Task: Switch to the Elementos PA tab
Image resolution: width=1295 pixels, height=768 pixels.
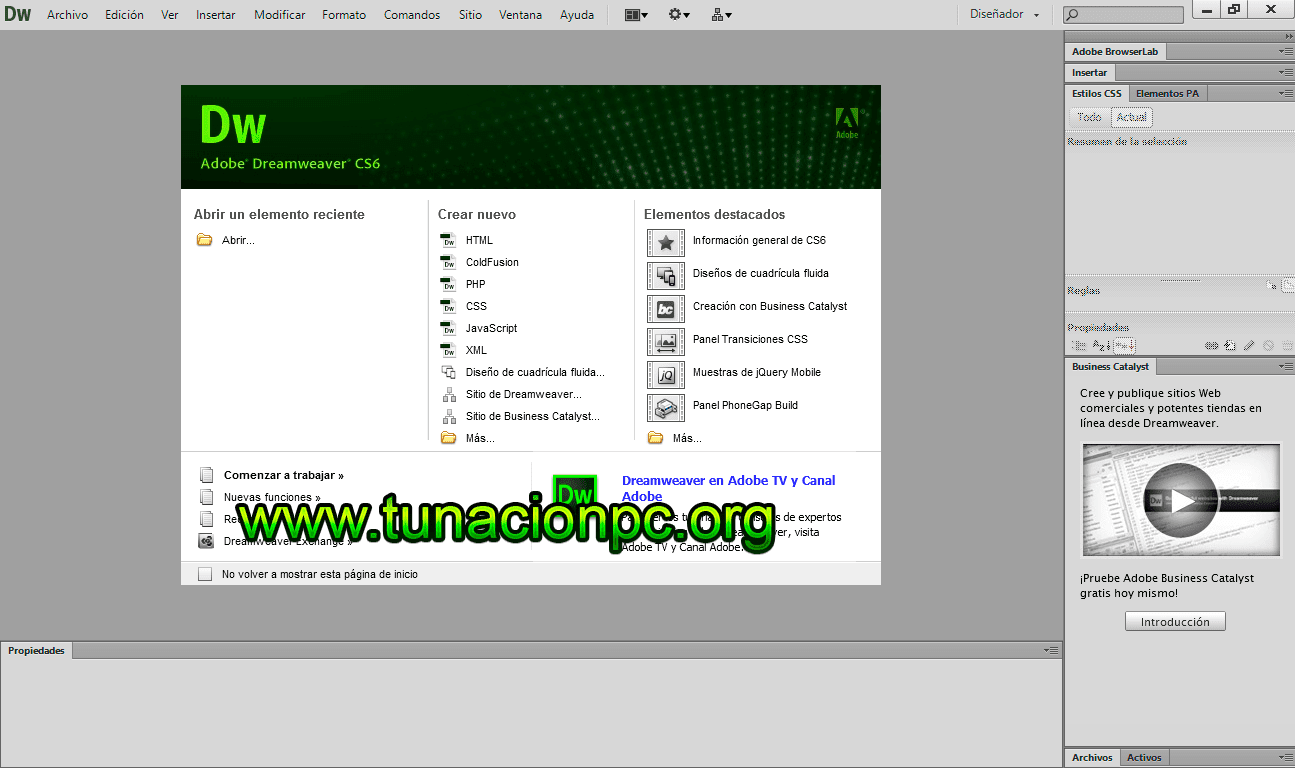Action: [x=1167, y=93]
